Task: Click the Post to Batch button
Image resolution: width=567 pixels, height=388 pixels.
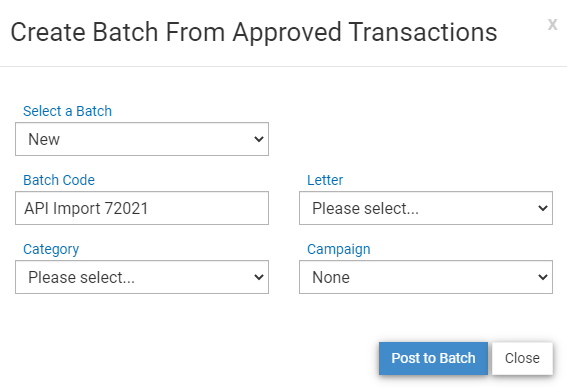Action: (433, 358)
